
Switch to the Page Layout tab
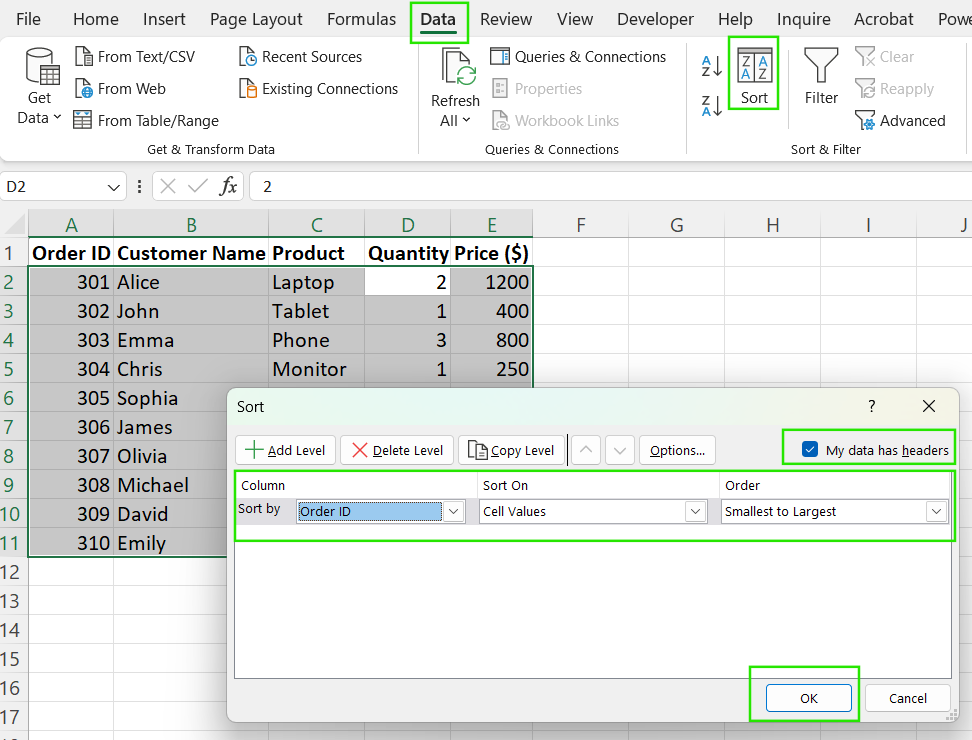tap(256, 19)
